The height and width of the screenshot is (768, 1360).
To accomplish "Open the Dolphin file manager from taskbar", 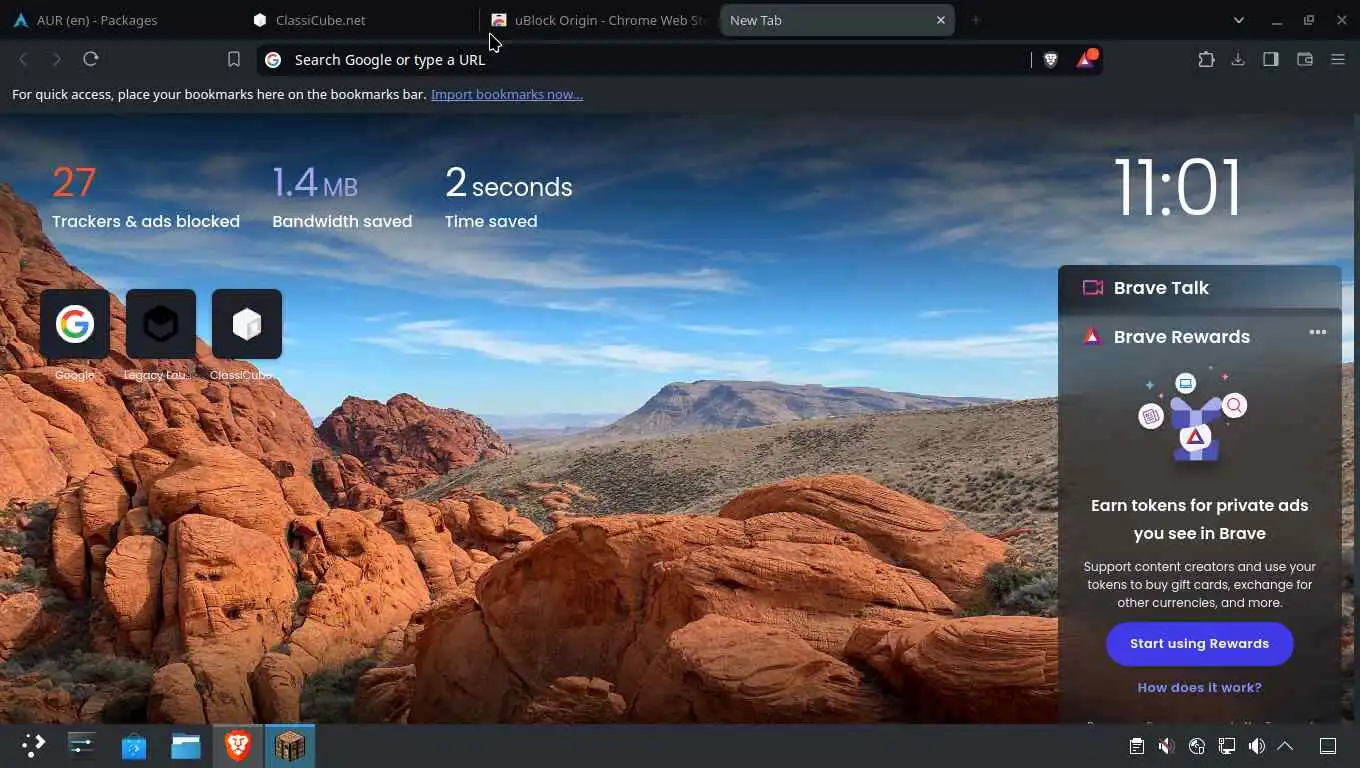I will coord(186,745).
